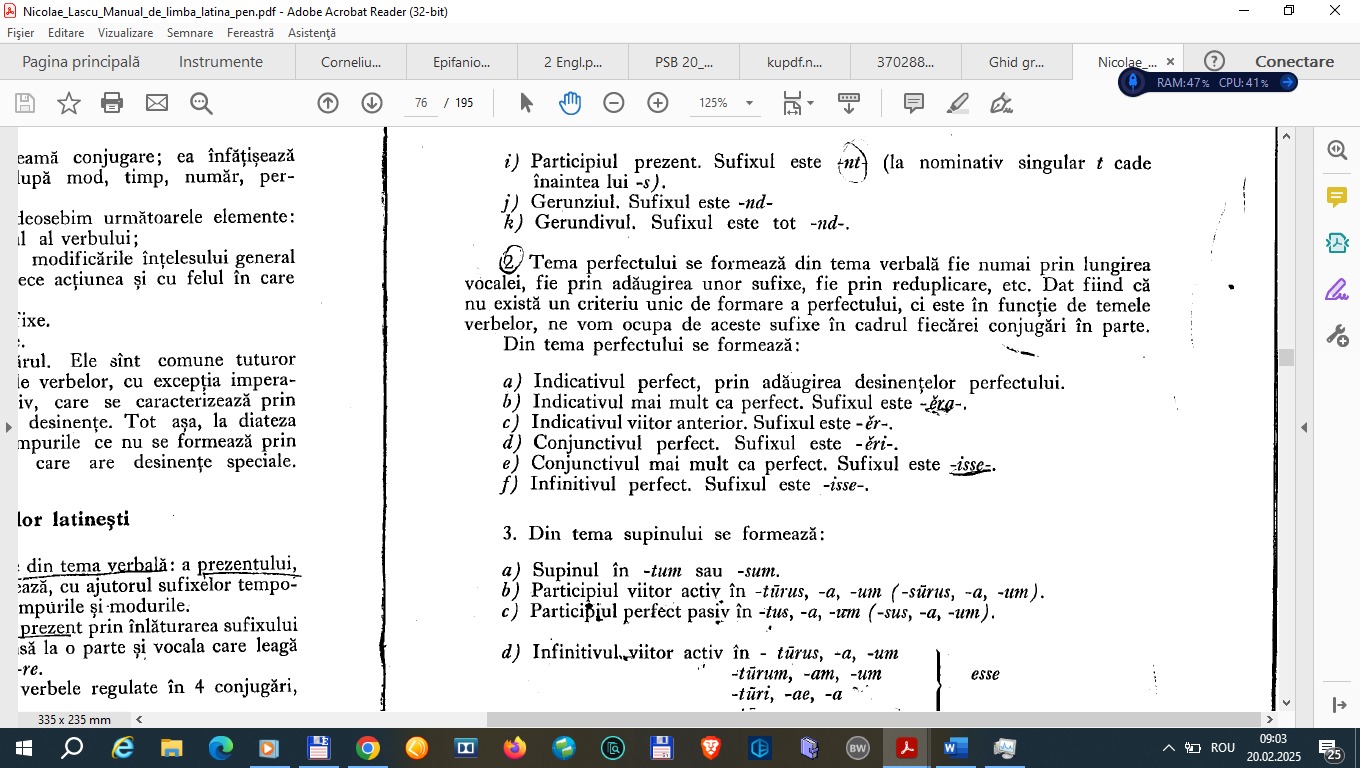Click ROU keyboard language indicator
Image resolution: width=1360 pixels, height=768 pixels.
[x=1222, y=748]
